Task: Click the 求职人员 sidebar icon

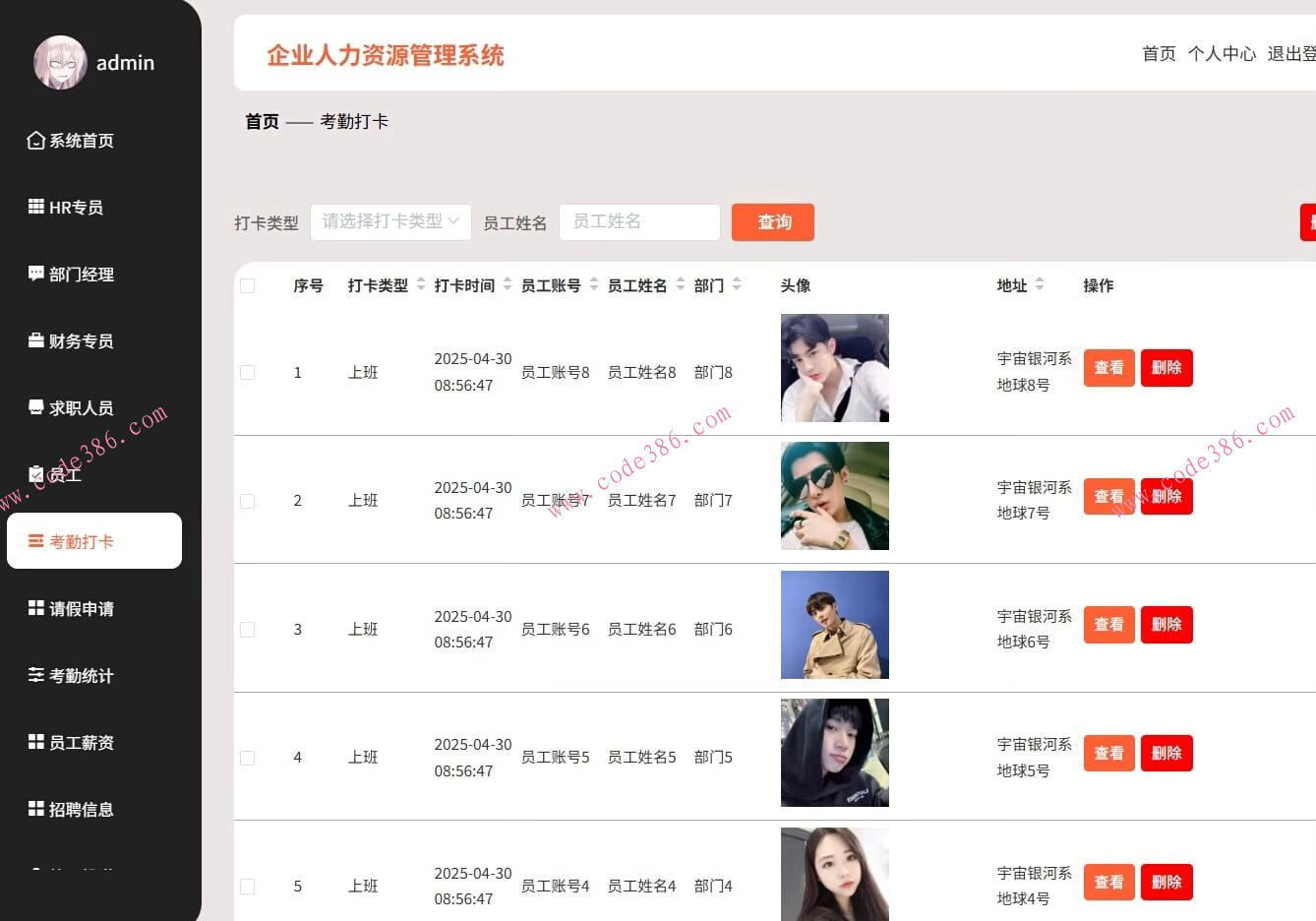Action: coord(34,407)
